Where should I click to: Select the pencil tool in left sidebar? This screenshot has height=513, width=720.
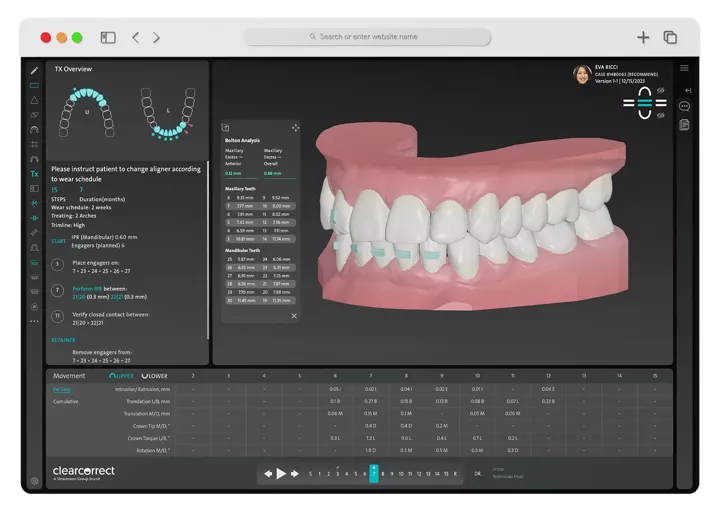coord(34,71)
